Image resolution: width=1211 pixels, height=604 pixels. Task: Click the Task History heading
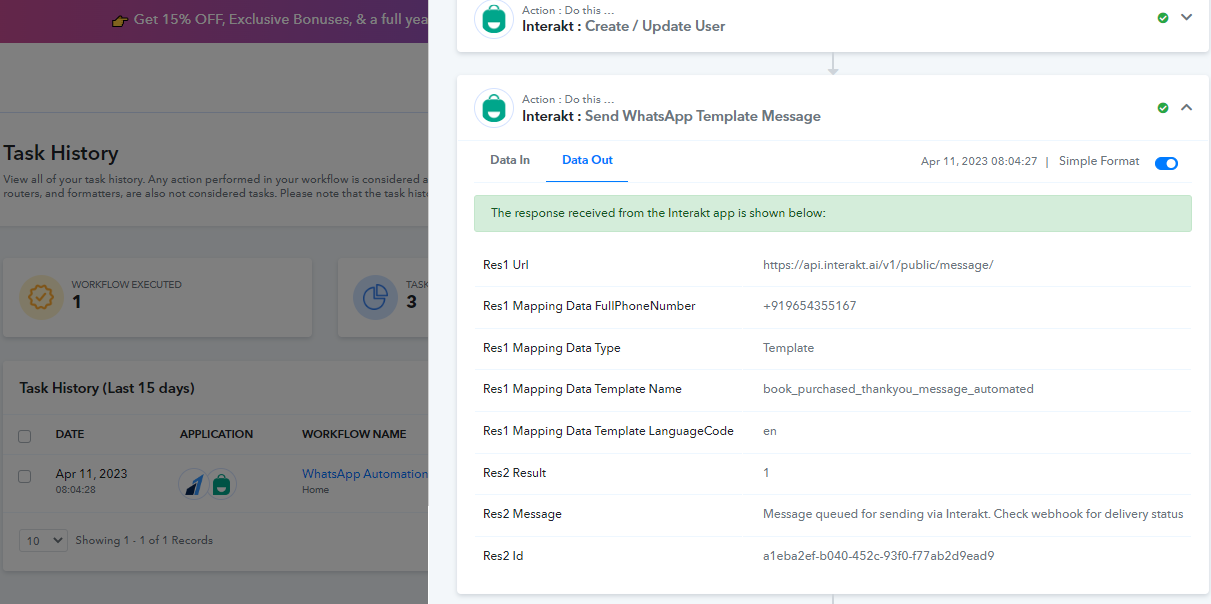(61, 153)
